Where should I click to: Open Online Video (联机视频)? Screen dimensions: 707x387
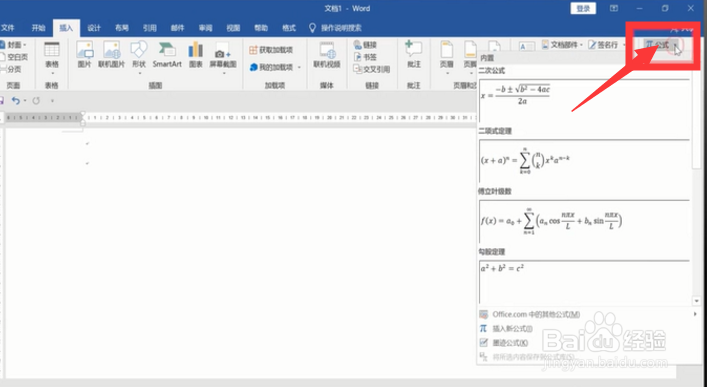327,55
